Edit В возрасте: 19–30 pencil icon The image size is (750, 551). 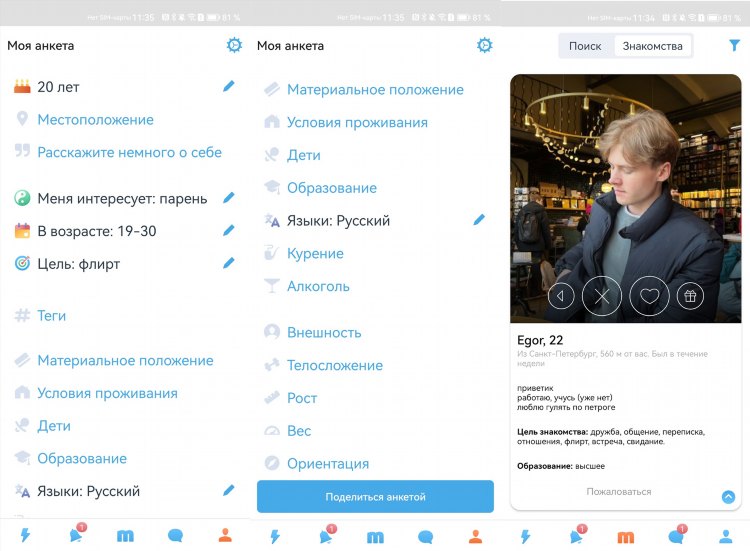point(229,231)
